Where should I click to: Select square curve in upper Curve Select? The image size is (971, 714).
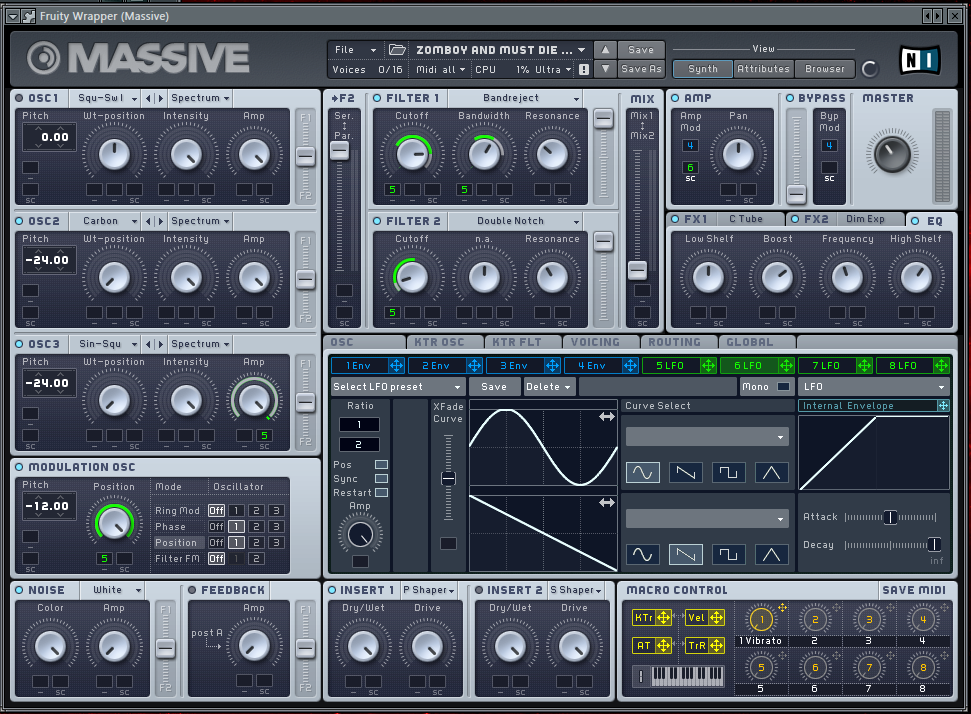pos(728,473)
